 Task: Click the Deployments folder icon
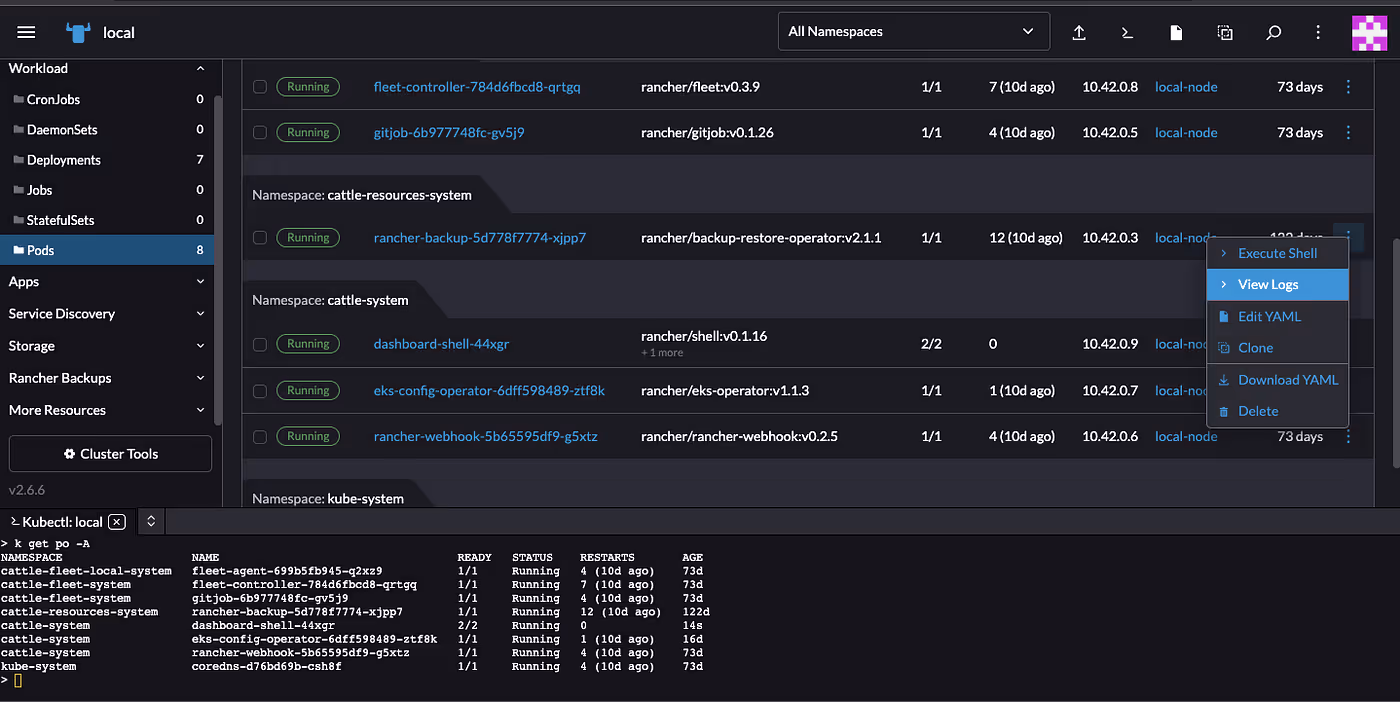pos(18,160)
